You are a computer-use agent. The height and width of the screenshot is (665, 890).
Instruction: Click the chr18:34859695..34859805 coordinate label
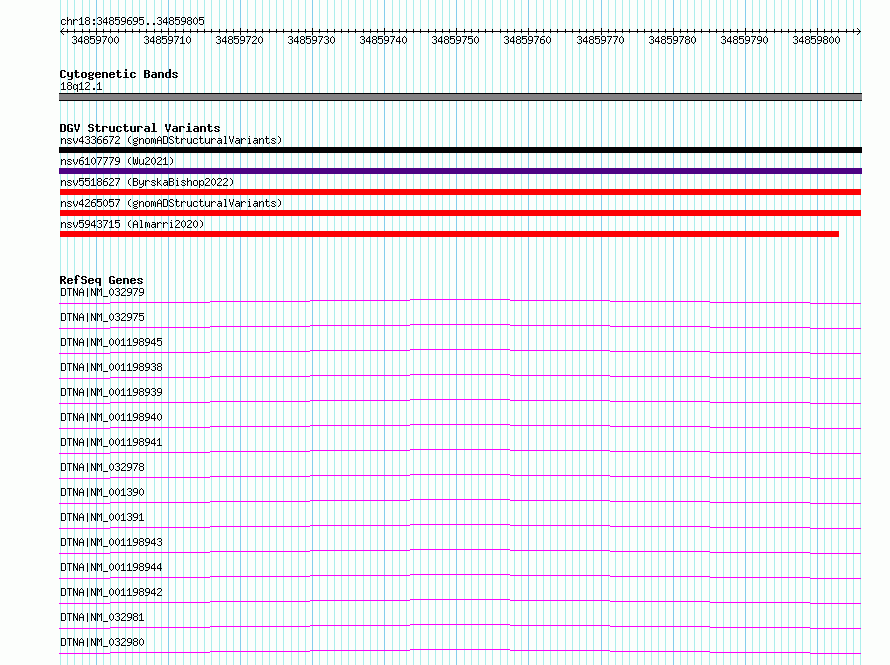[x=132, y=22]
